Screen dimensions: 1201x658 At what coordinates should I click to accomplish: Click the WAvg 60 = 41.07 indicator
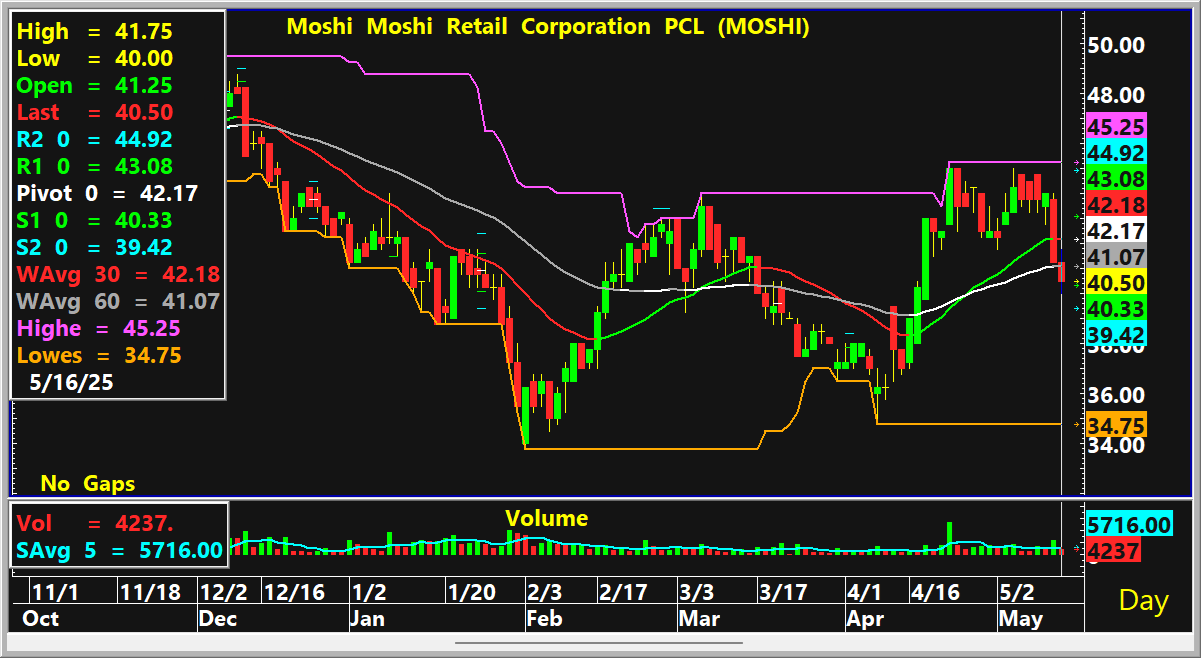118,301
